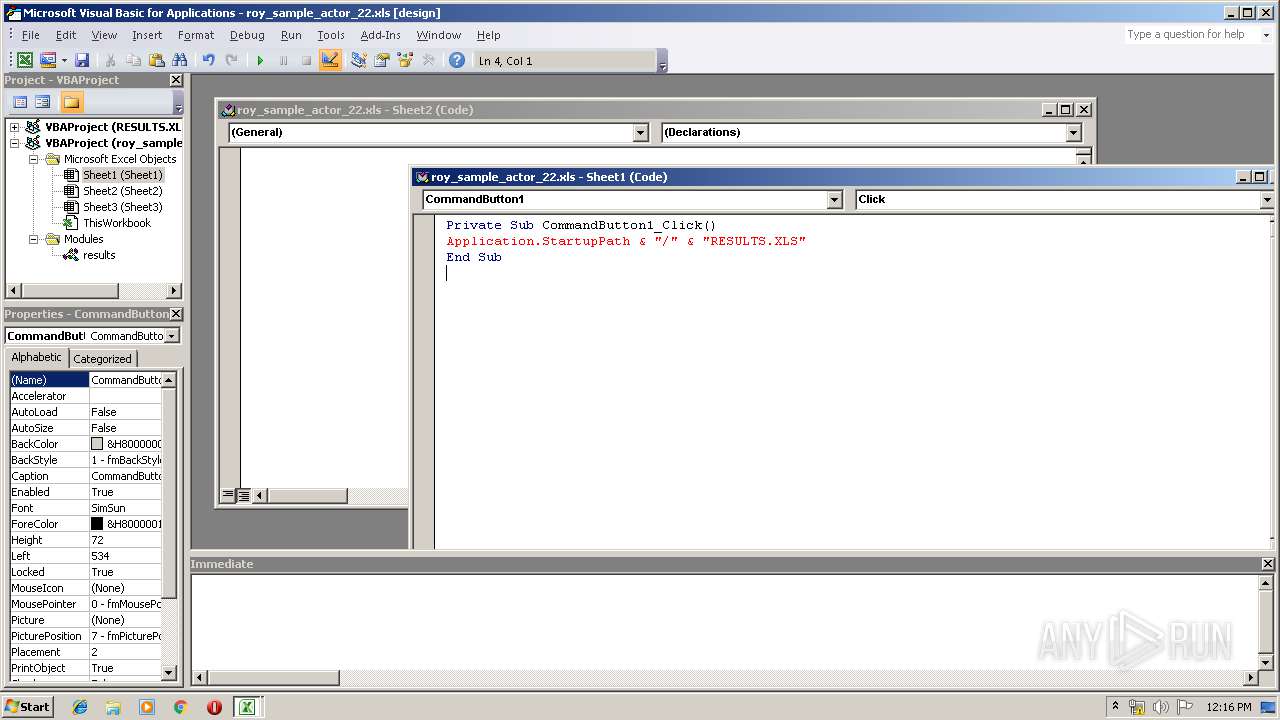This screenshot has width=1280, height=720.
Task: Open the File menu
Action: 31,35
